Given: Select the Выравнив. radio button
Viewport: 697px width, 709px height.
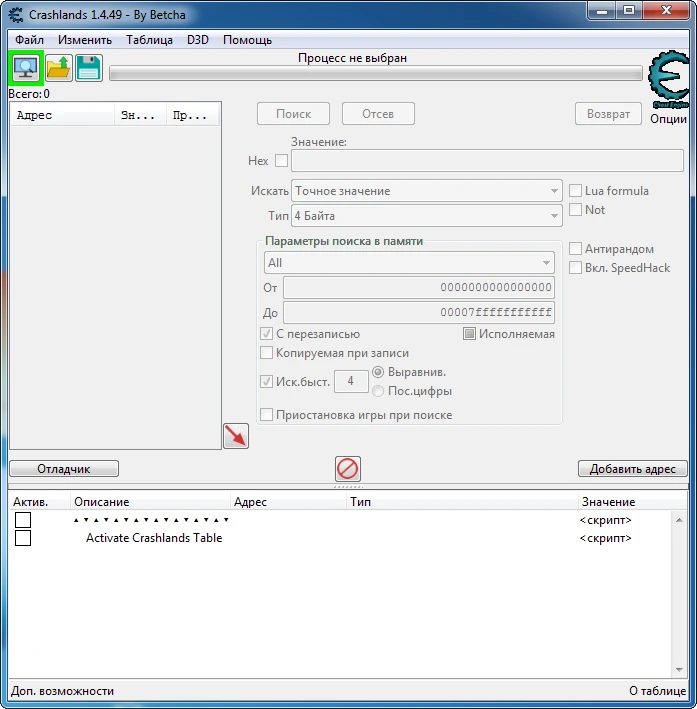Looking at the screenshot, I should [x=378, y=372].
